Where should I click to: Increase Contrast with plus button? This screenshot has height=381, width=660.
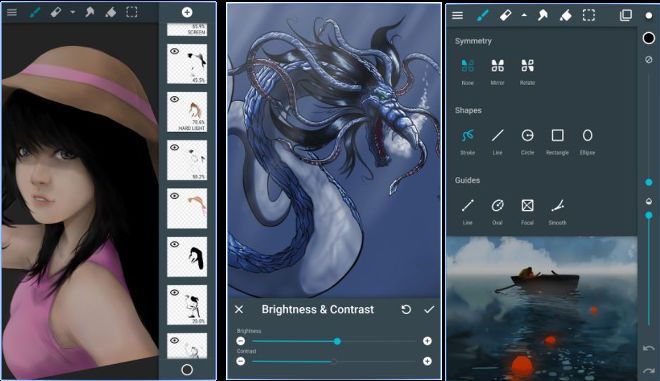click(427, 361)
